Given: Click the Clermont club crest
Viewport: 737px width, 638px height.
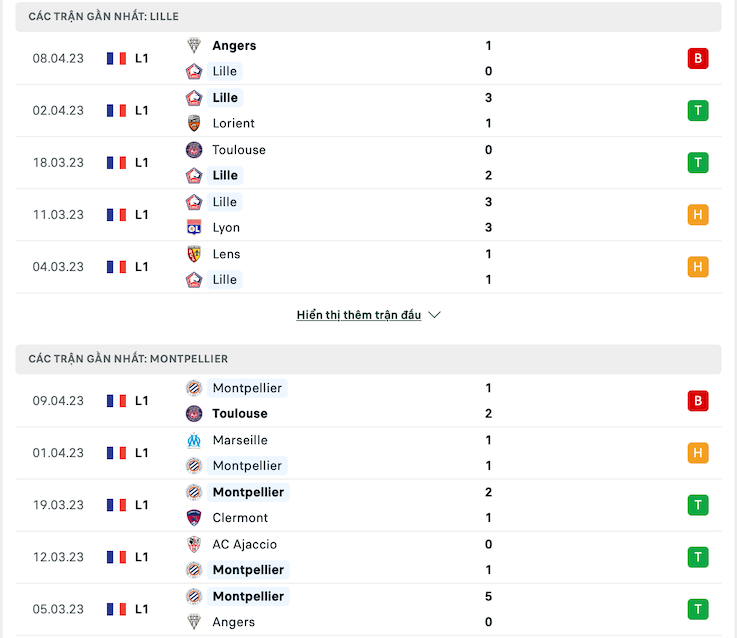Looking at the screenshot, I should pyautogui.click(x=194, y=518).
